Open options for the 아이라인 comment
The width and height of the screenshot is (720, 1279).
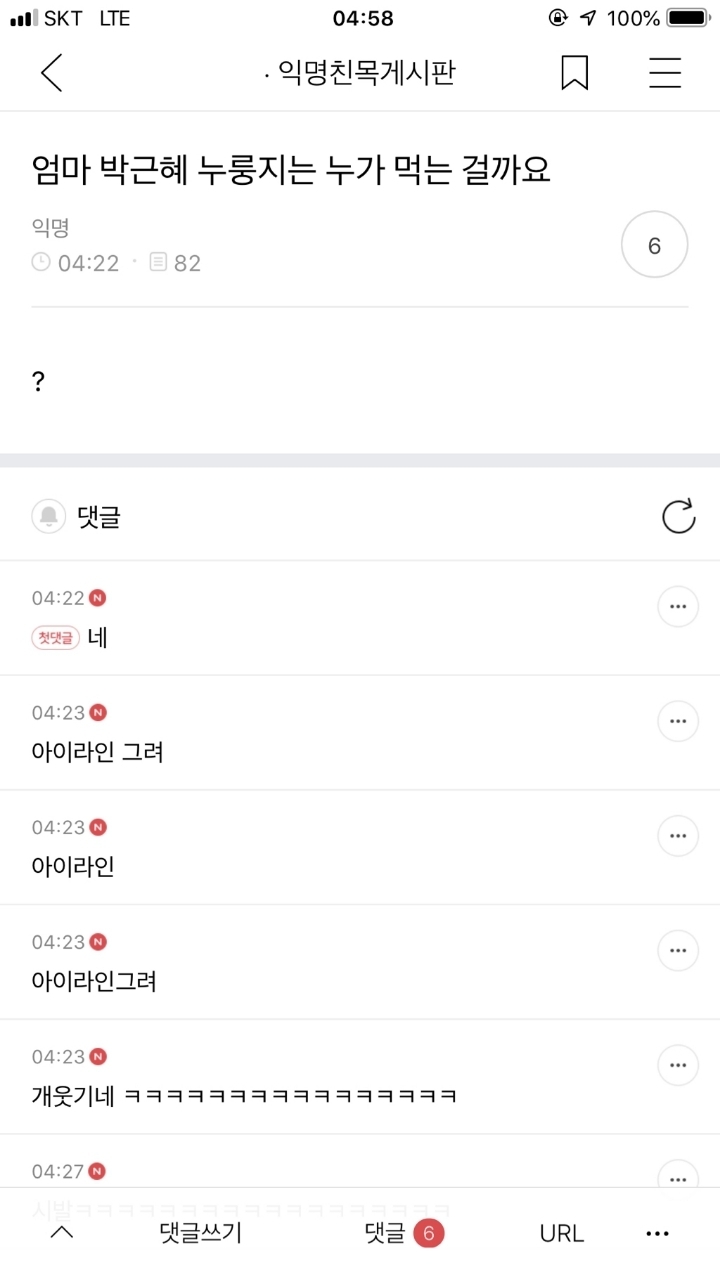click(x=677, y=836)
